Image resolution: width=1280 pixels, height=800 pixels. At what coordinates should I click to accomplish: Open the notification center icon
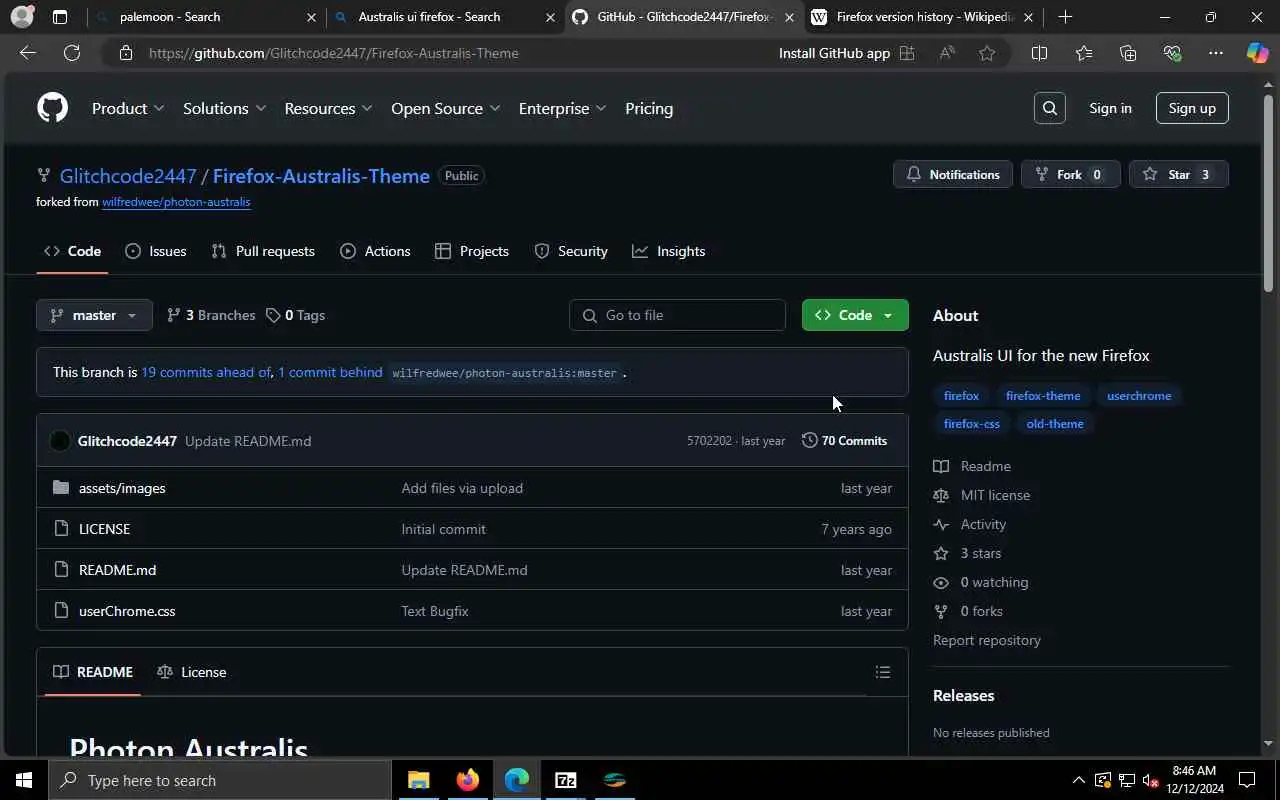tap(1247, 780)
